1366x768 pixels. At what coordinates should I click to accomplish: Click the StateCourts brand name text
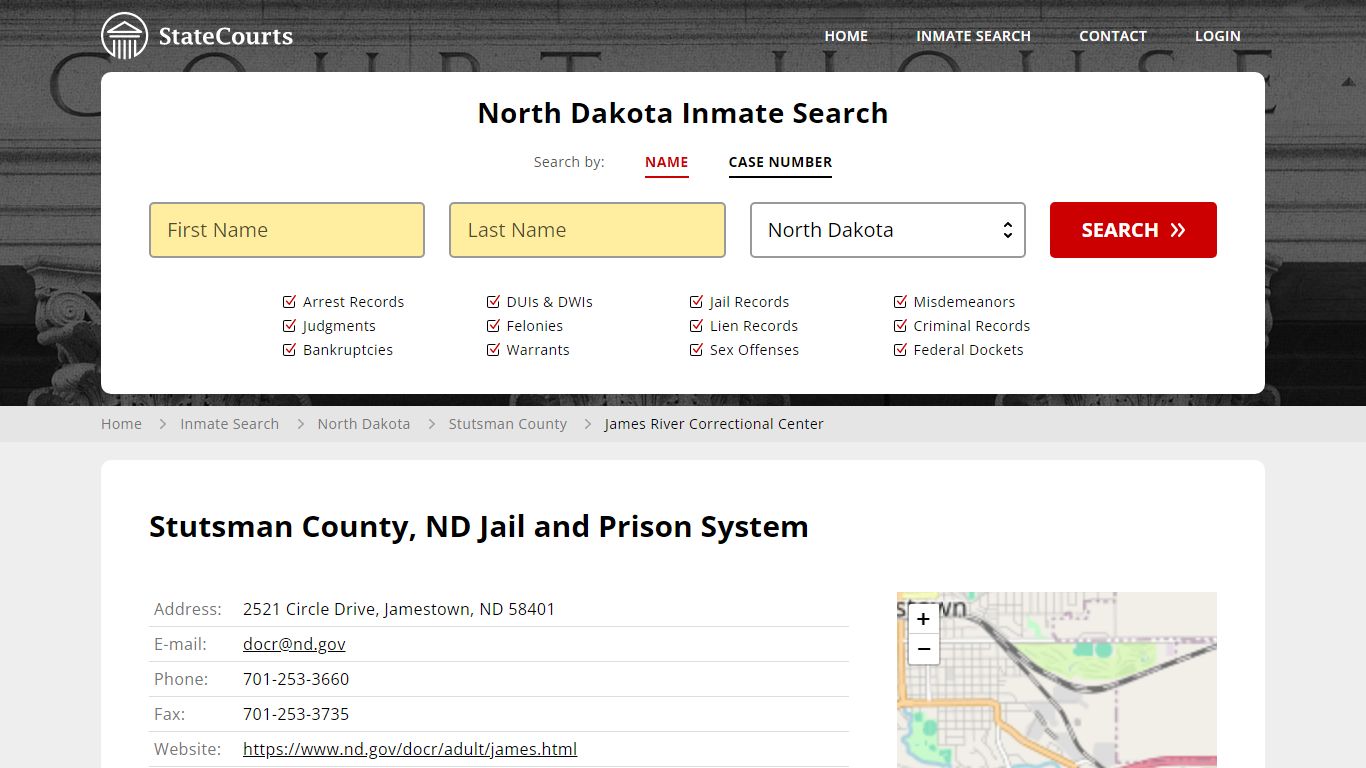tap(226, 37)
